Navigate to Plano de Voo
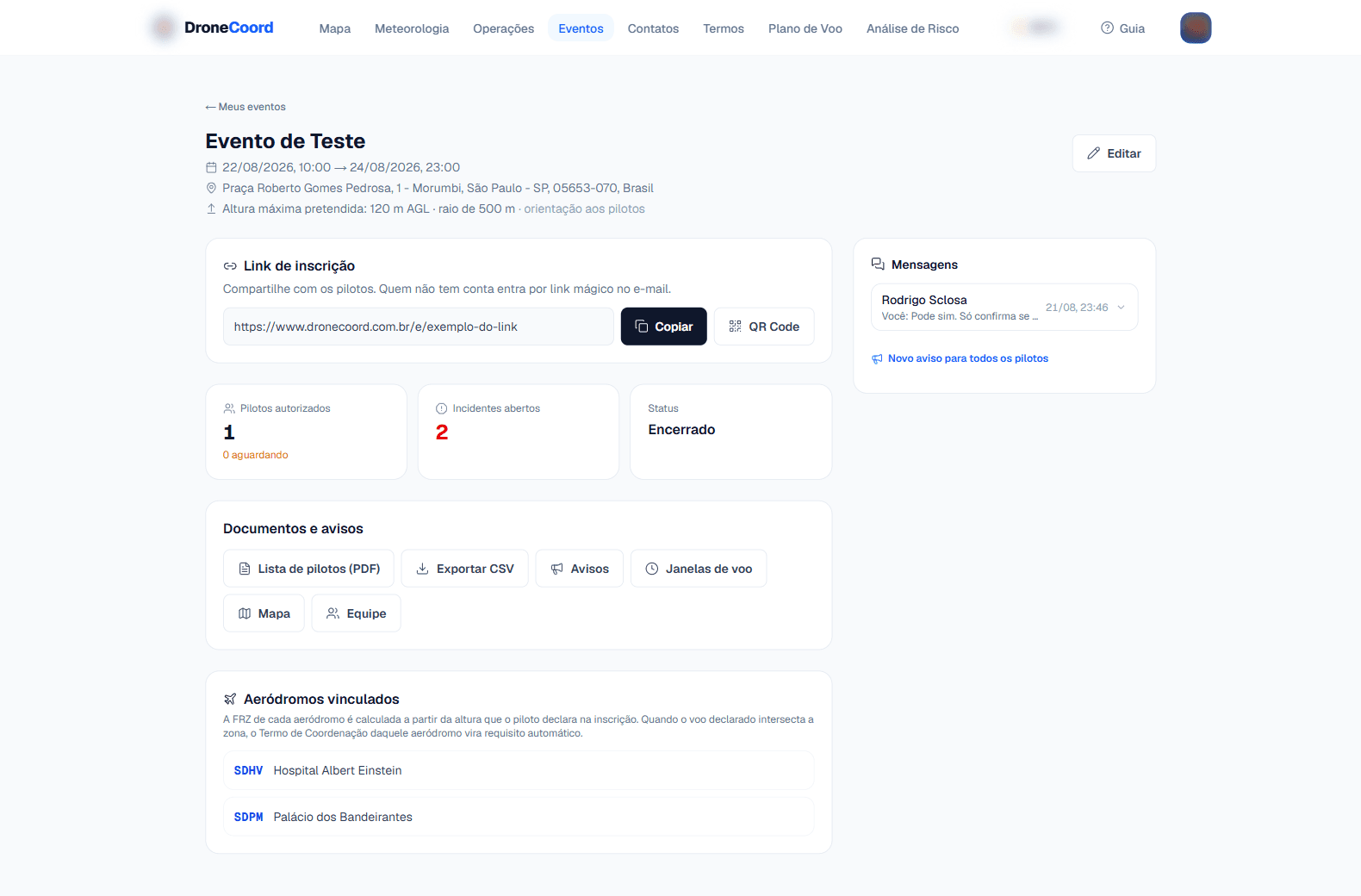1361x896 pixels. 805,28
